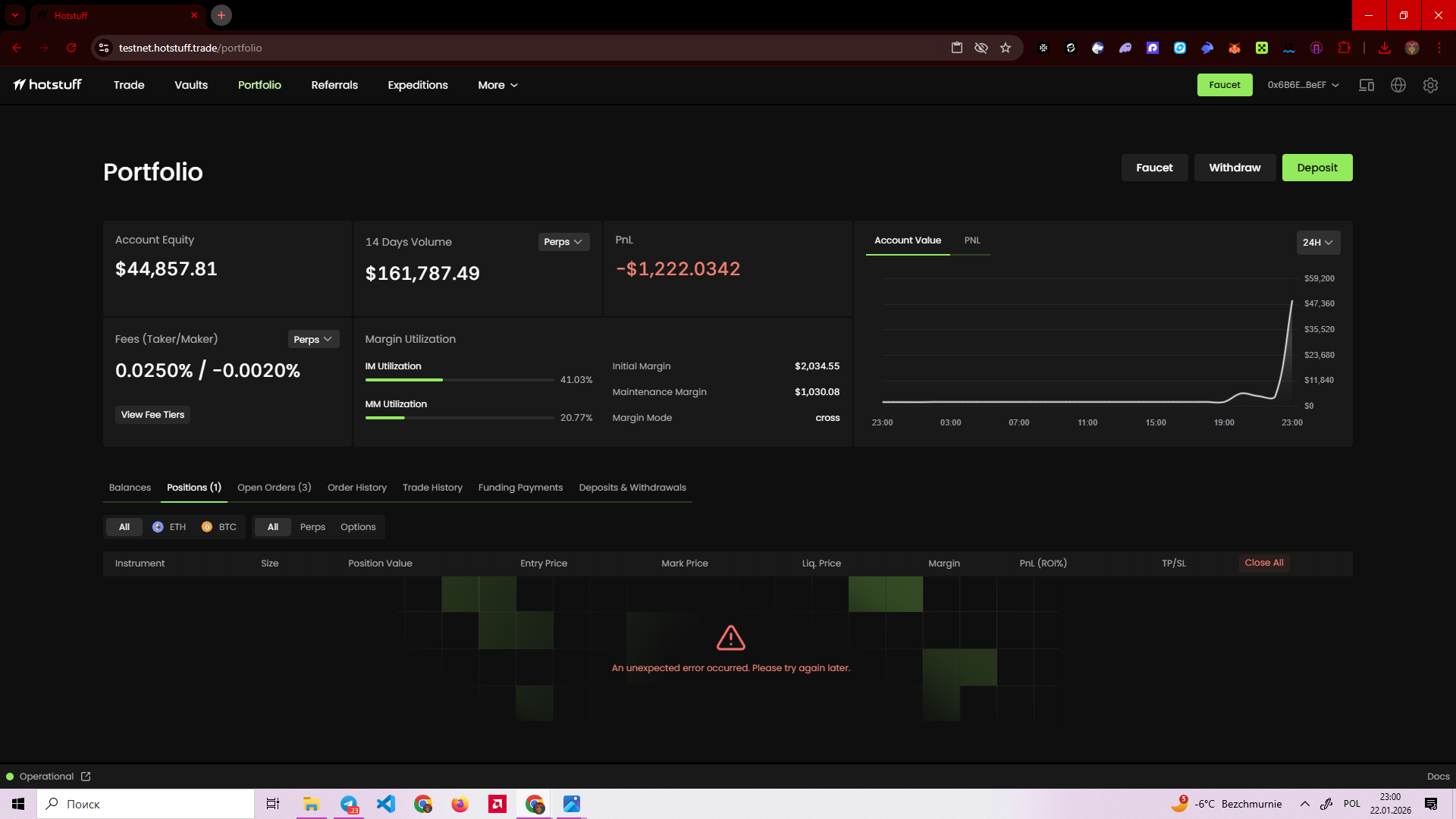The image size is (1456, 819).
Task: Filter positions by BTC
Action: click(219, 527)
